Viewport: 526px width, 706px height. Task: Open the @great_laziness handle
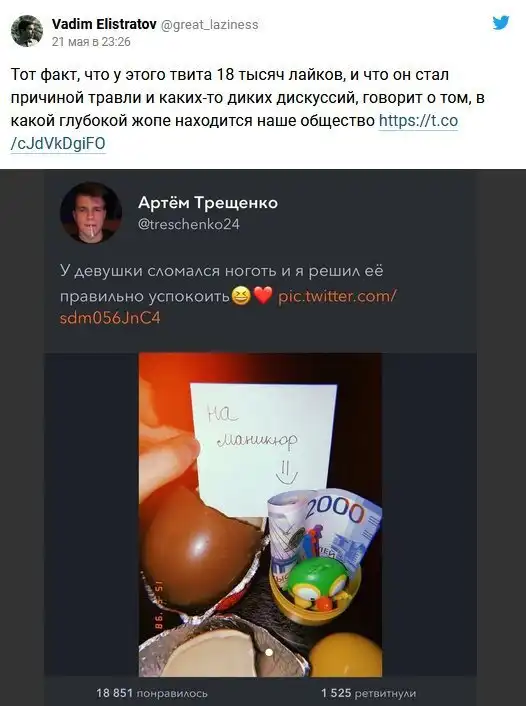[209, 24]
